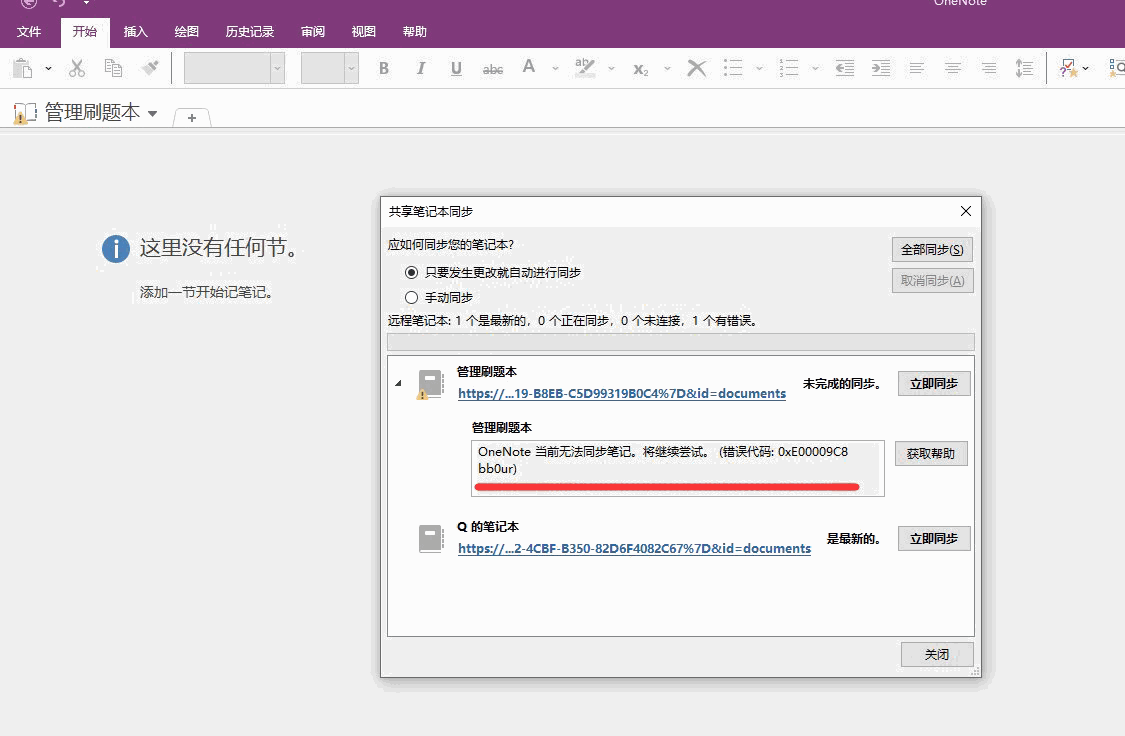Decrease the indent level

(845, 68)
